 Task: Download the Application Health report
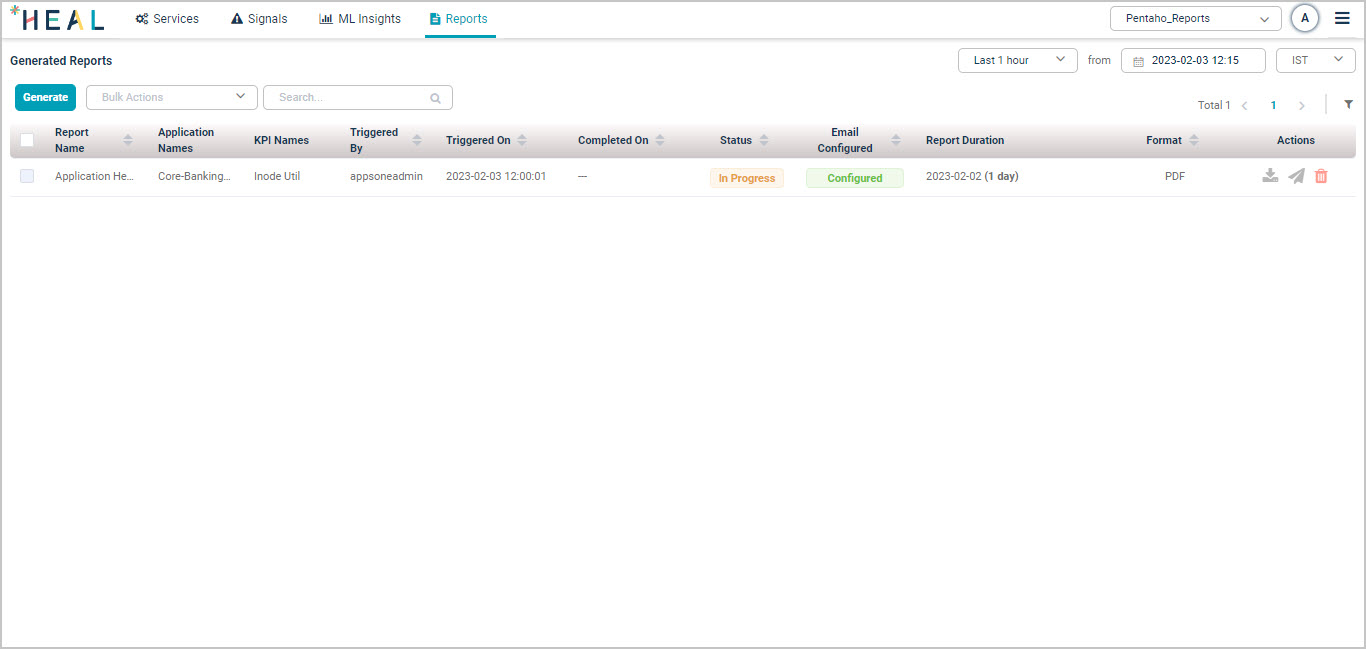pos(1270,176)
